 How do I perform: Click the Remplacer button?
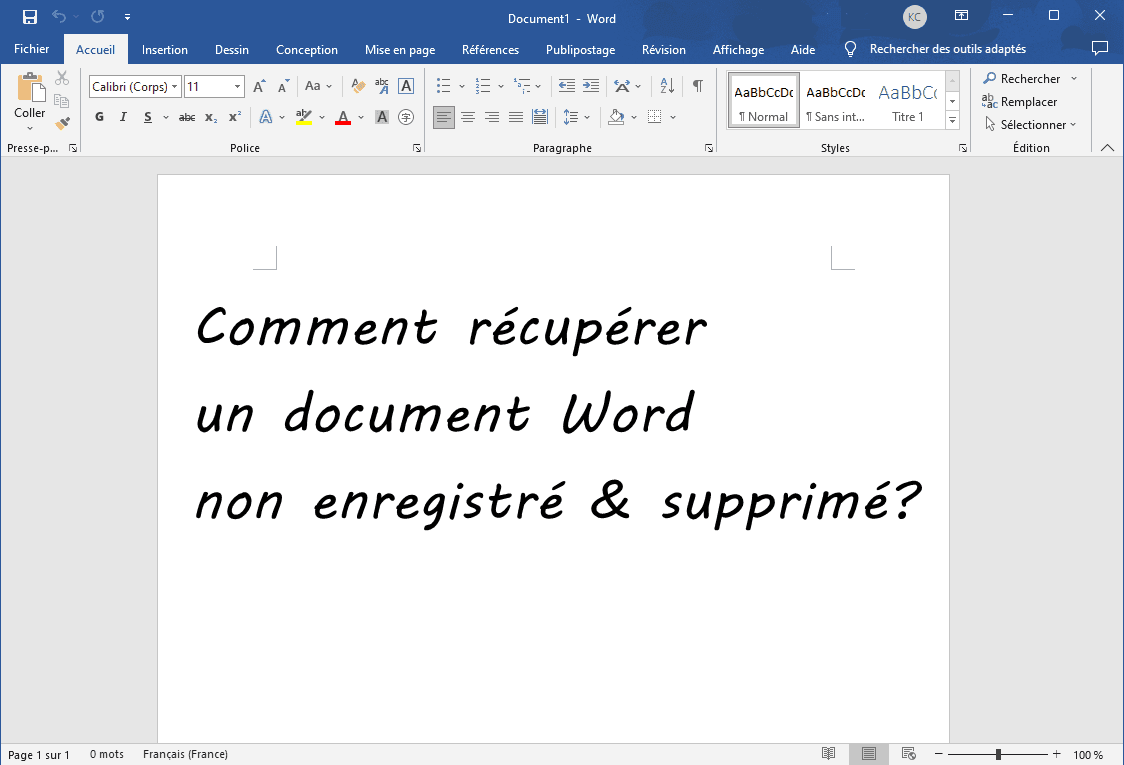click(x=1020, y=102)
